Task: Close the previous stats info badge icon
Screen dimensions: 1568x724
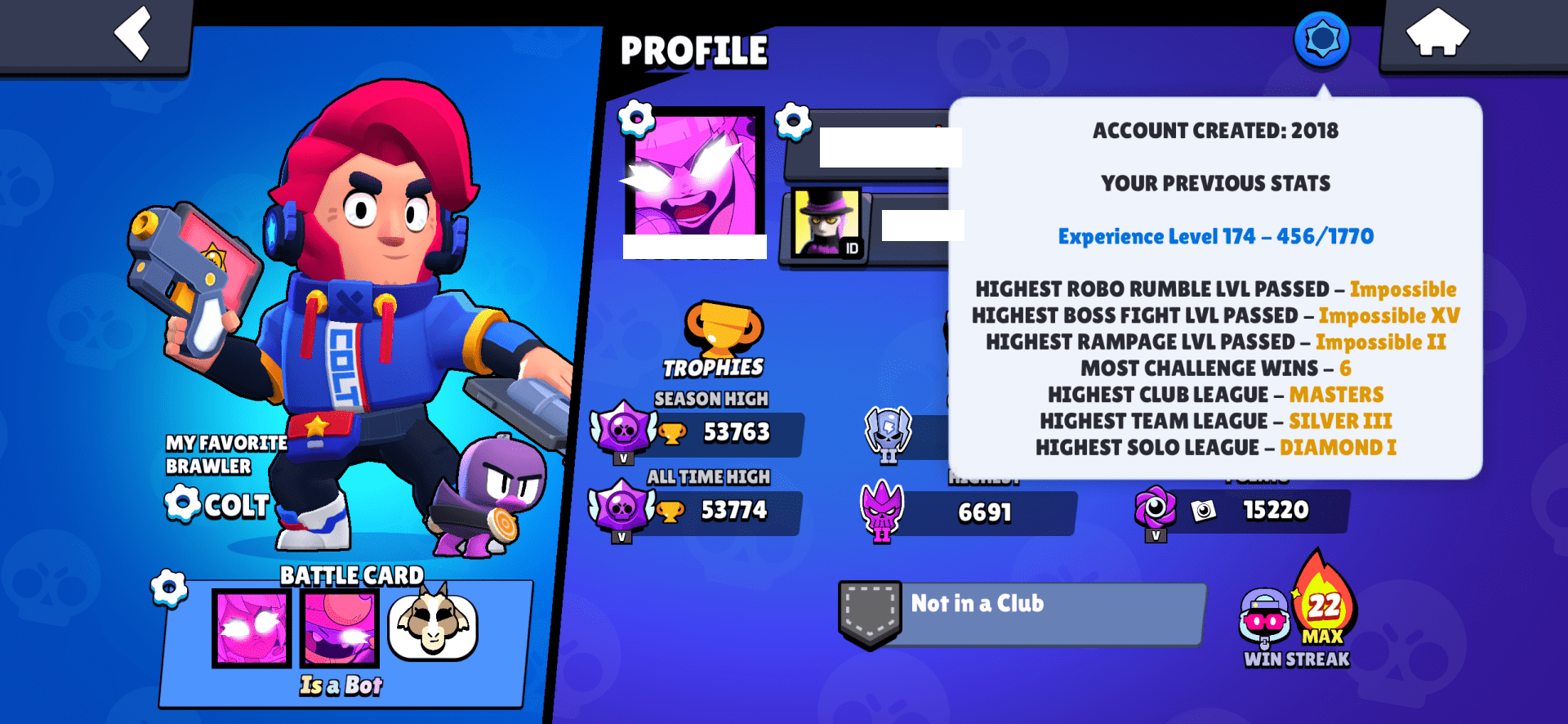Action: pos(1321,38)
